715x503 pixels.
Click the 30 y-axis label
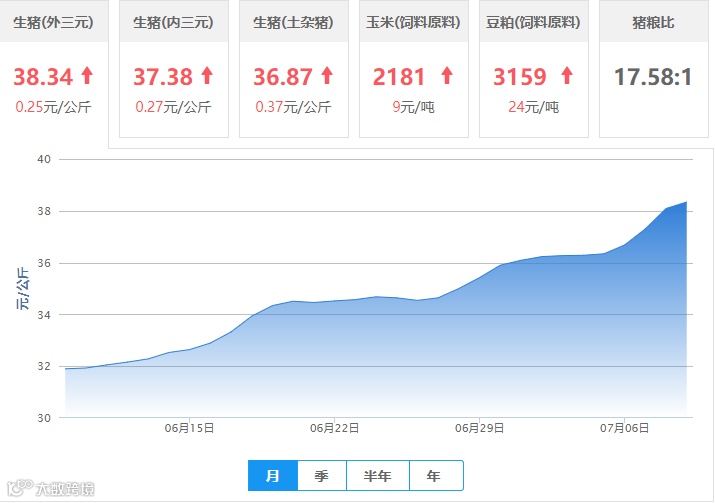coord(44,418)
